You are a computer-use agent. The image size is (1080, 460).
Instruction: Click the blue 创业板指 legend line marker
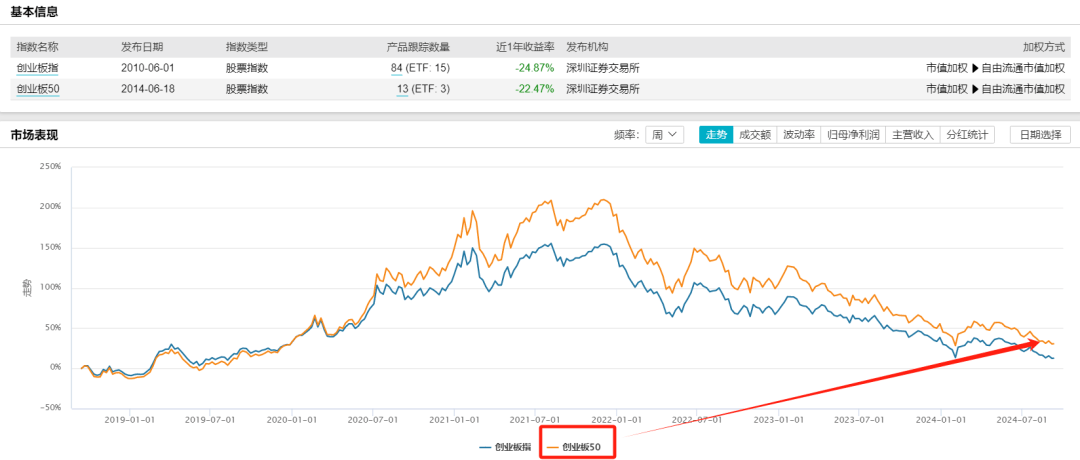point(485,446)
